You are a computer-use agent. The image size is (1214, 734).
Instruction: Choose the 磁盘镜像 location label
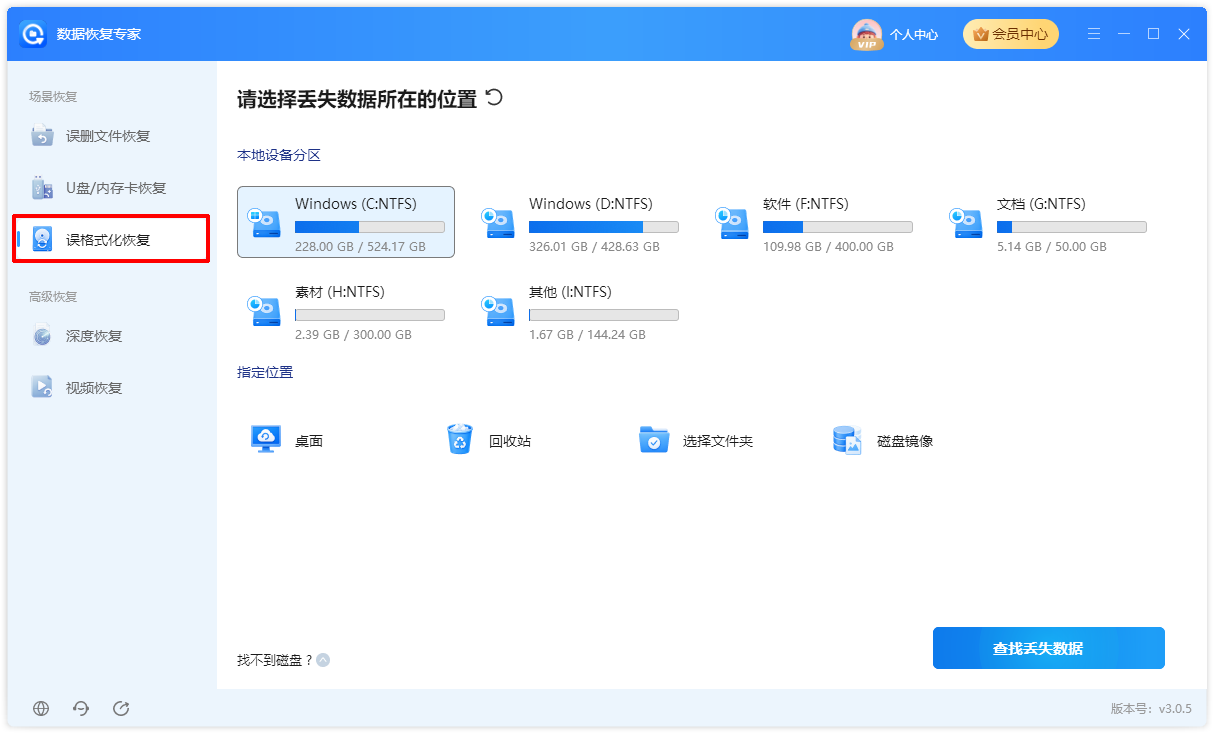pos(905,441)
